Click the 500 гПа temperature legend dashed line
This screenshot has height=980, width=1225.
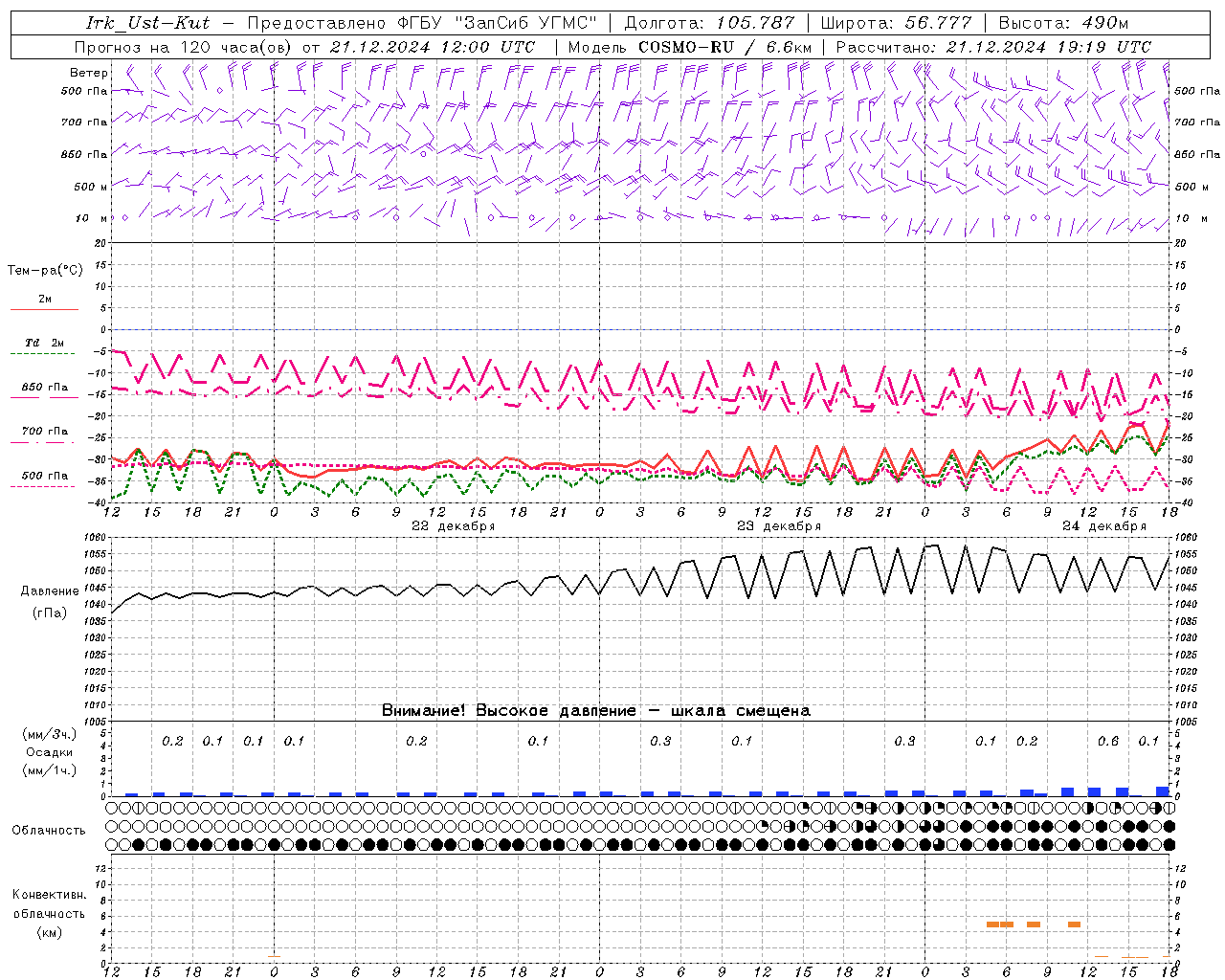pyautogui.click(x=42, y=486)
